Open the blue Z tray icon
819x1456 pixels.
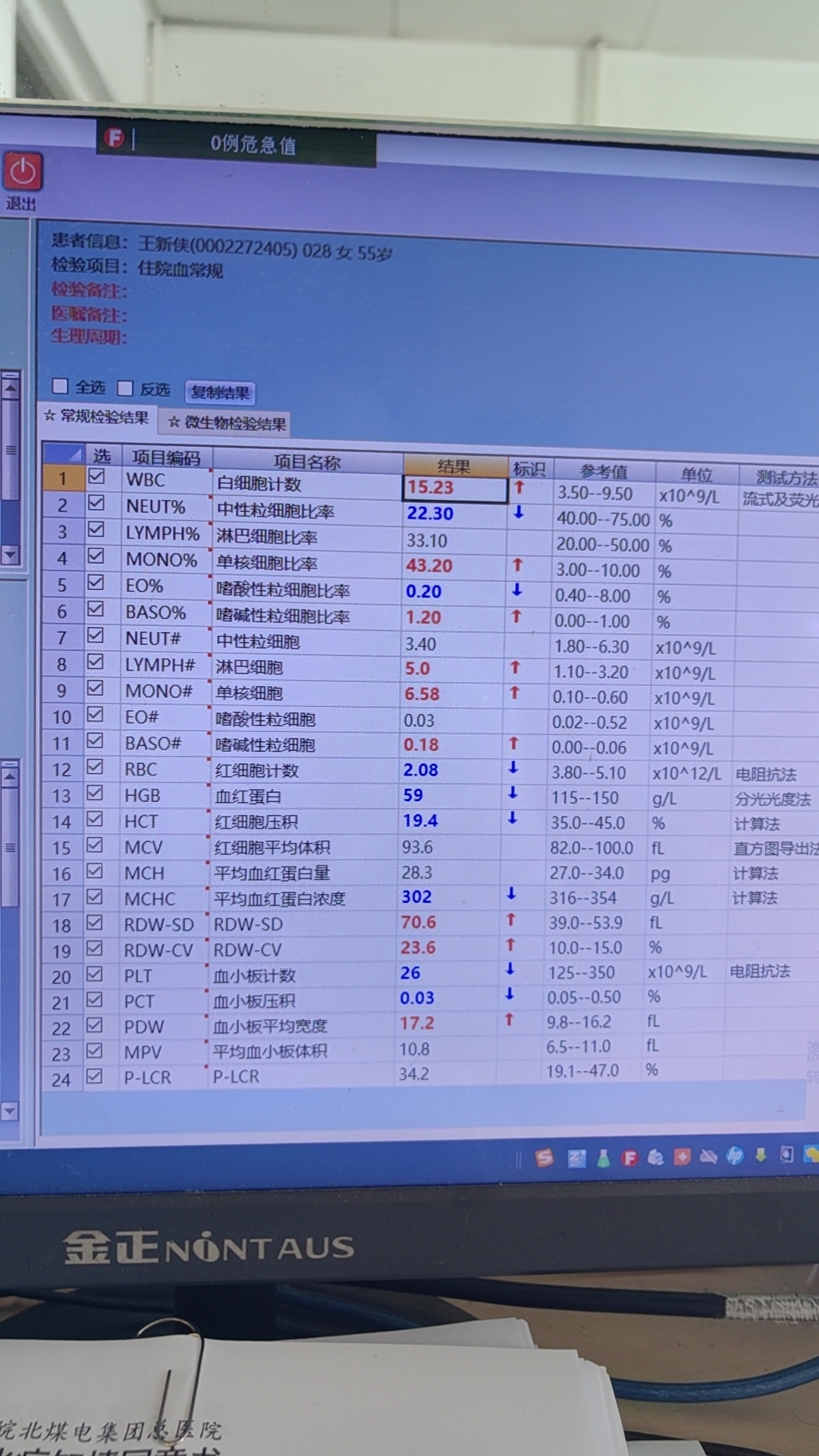[576, 1158]
